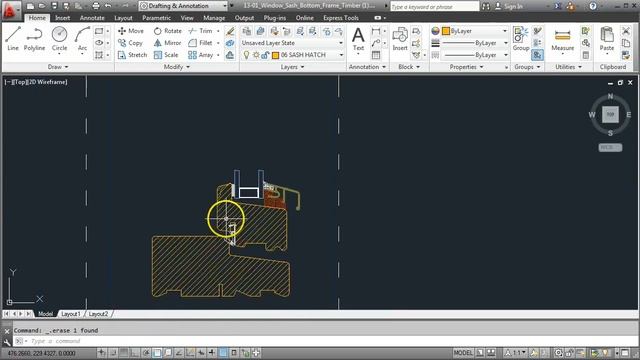This screenshot has height=360, width=640.
Task: Expand the Properties panel
Action: click(x=466, y=67)
